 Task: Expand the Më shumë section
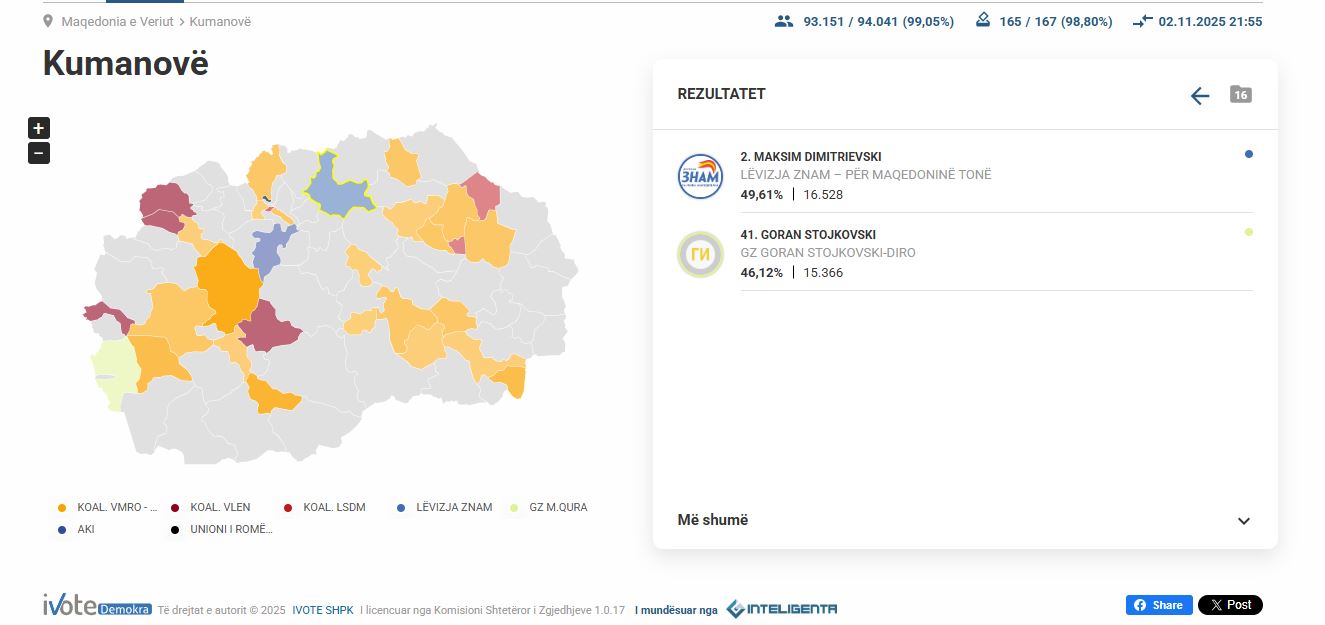pos(713,520)
